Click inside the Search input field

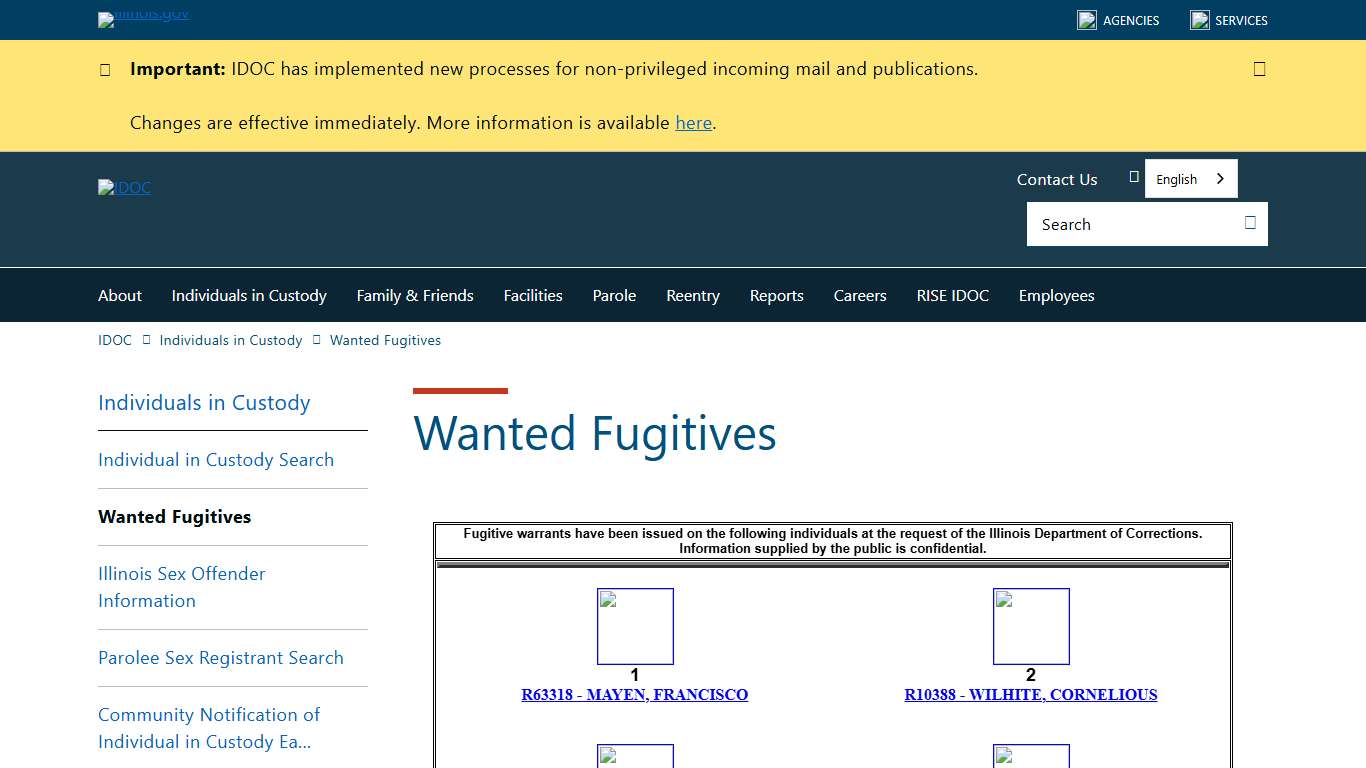pos(1120,224)
